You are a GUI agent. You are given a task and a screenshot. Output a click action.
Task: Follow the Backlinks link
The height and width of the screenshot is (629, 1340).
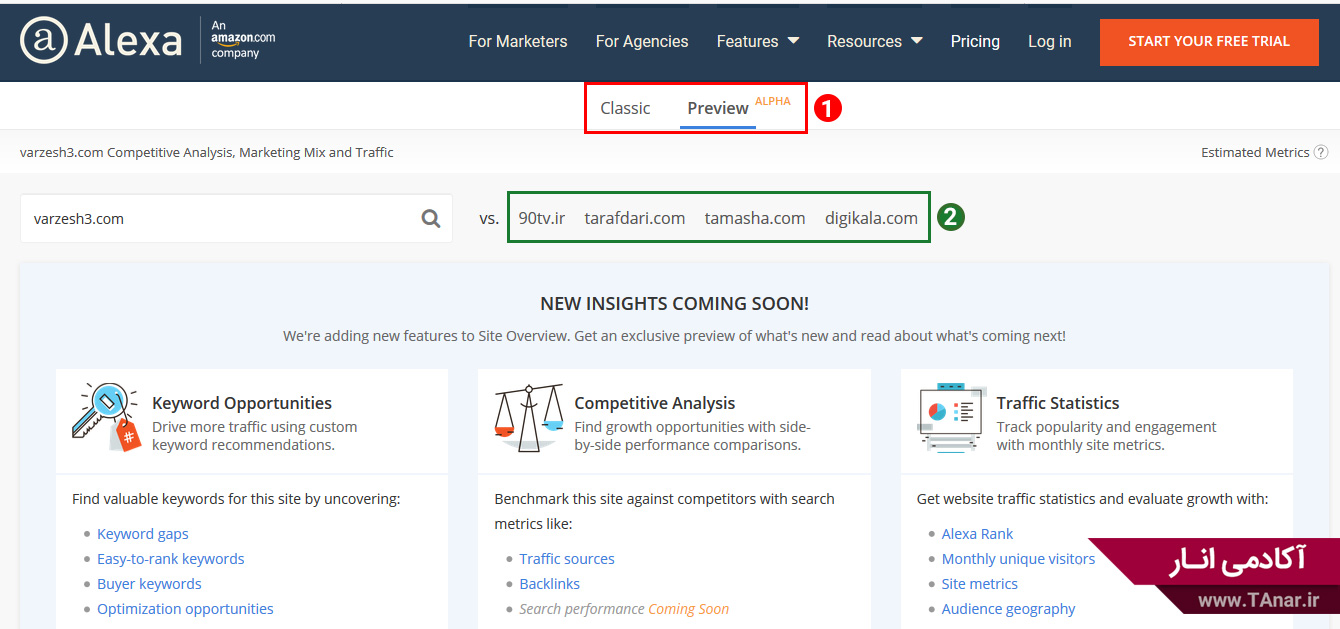tap(549, 584)
